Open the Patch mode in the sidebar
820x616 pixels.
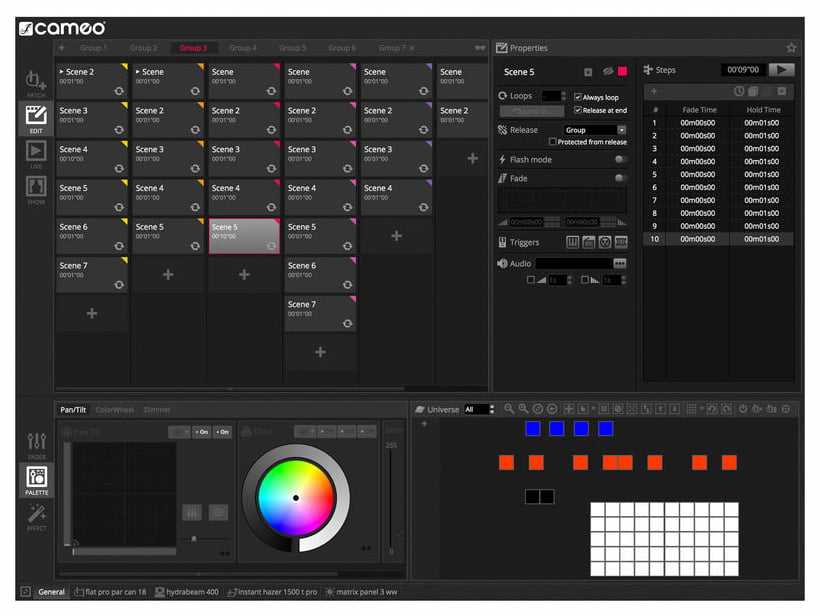[36, 82]
